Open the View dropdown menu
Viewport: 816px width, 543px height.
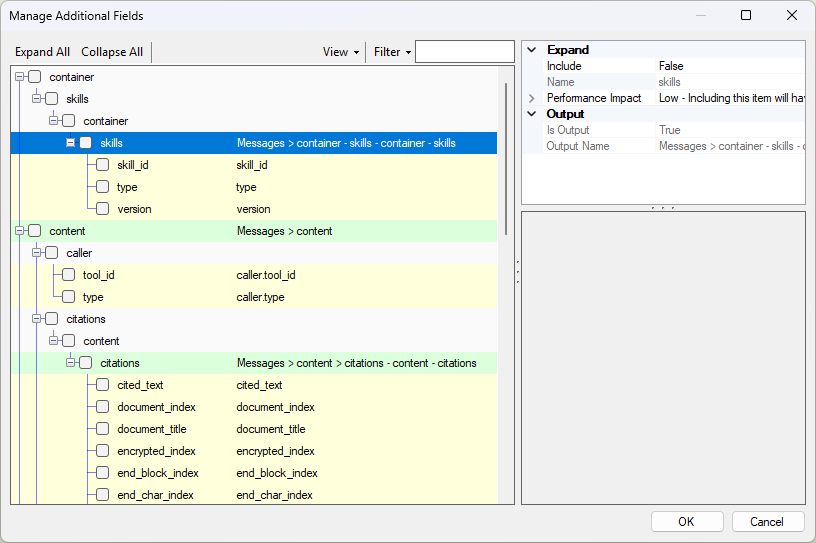click(x=341, y=52)
